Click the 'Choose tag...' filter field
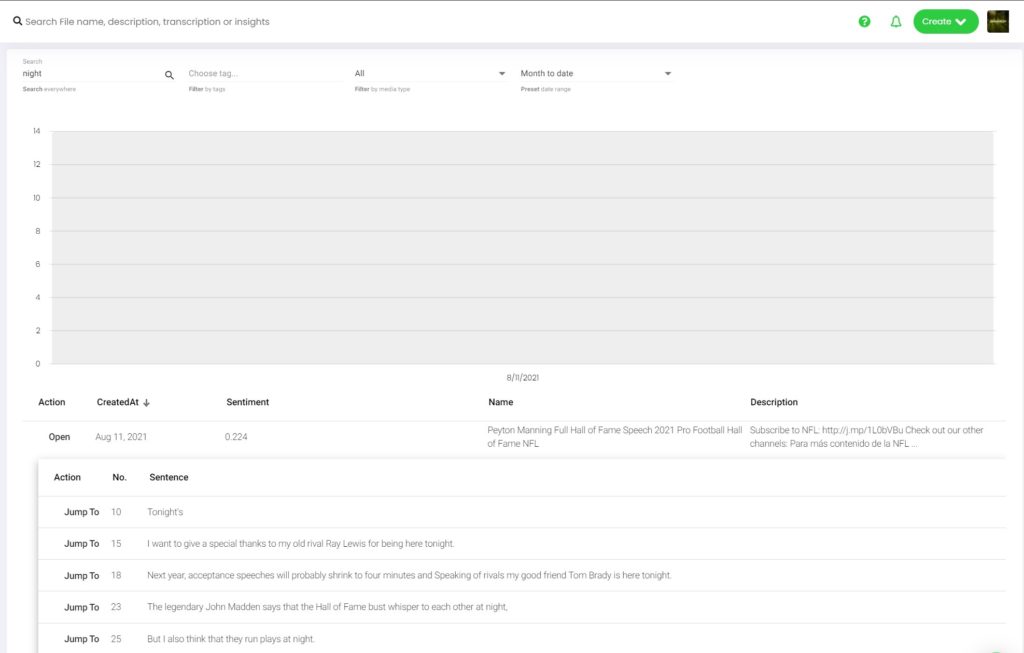Screen dimensions: 1024x653 [x=264, y=73]
